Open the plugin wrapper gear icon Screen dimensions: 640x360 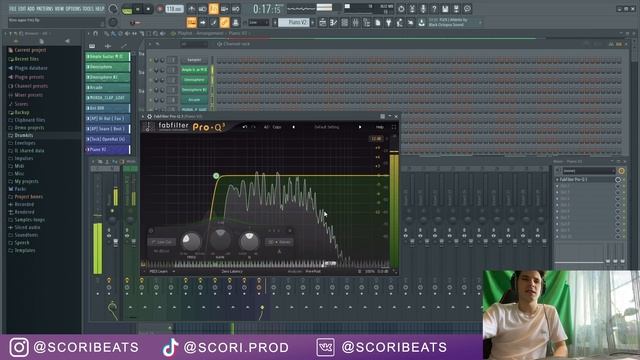(x=149, y=116)
